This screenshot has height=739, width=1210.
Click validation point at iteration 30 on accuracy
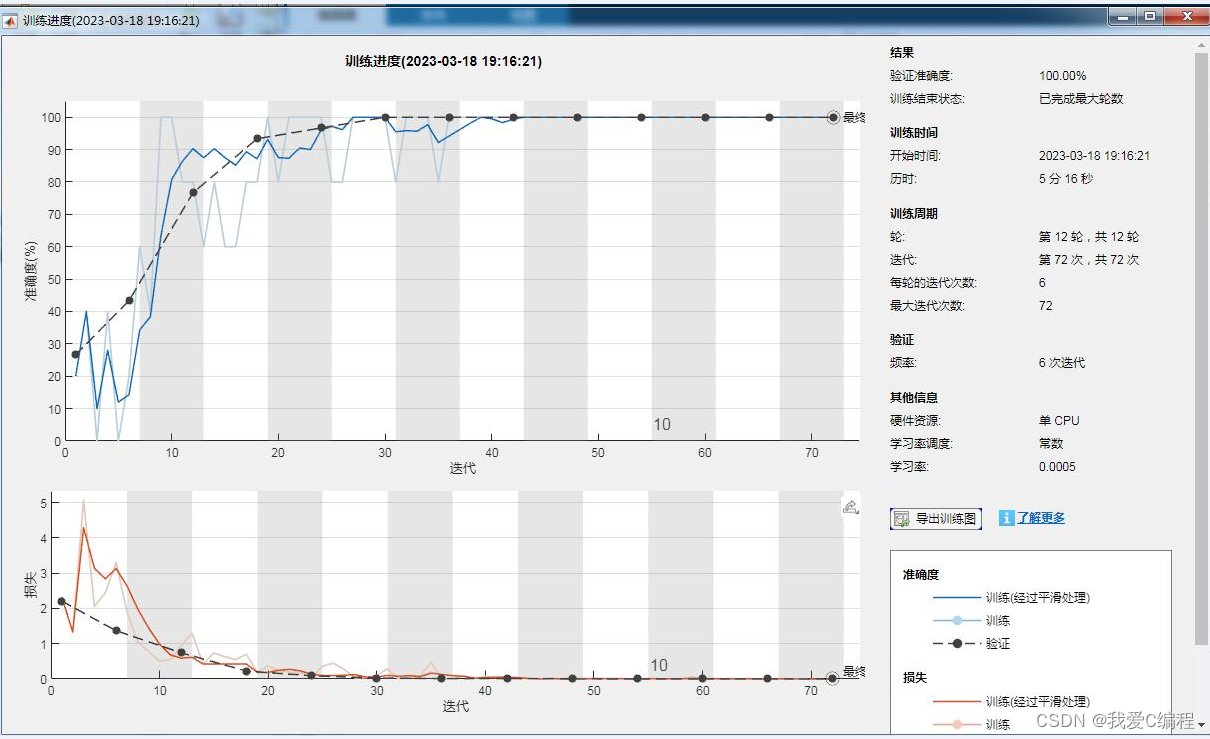pyautogui.click(x=385, y=117)
